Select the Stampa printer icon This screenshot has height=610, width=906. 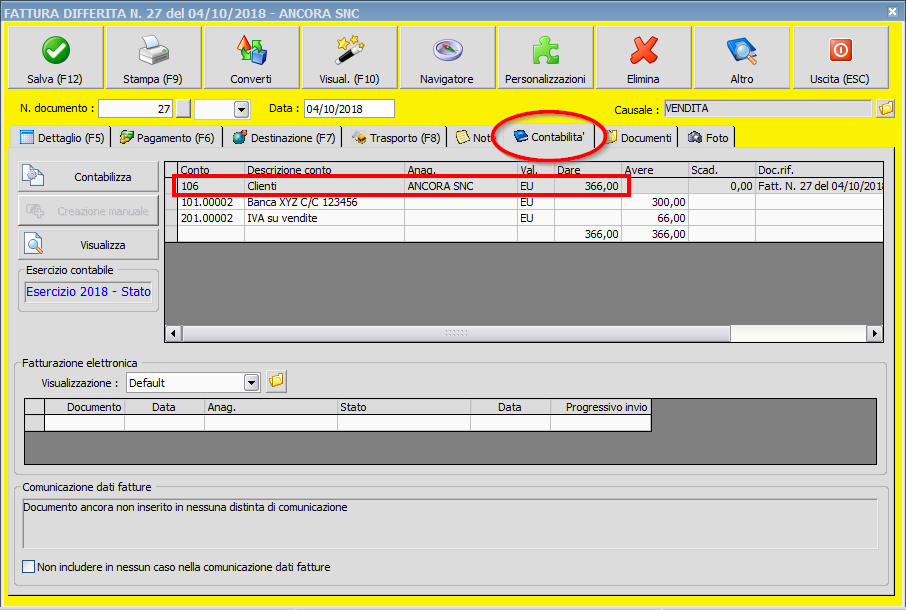(x=152, y=56)
